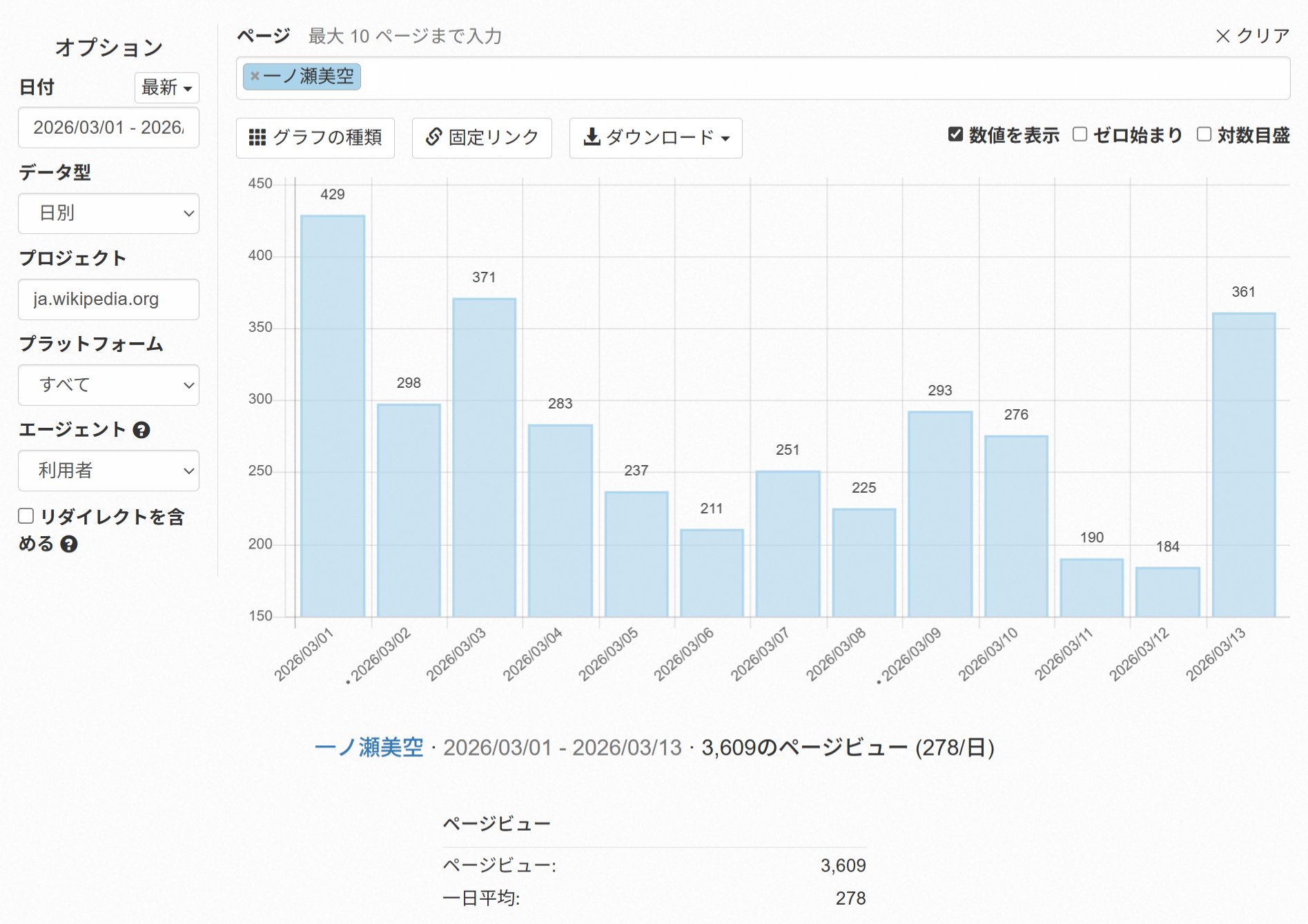Enable the ゼロ始まり checkbox
The image size is (1308, 924).
coord(1080,135)
